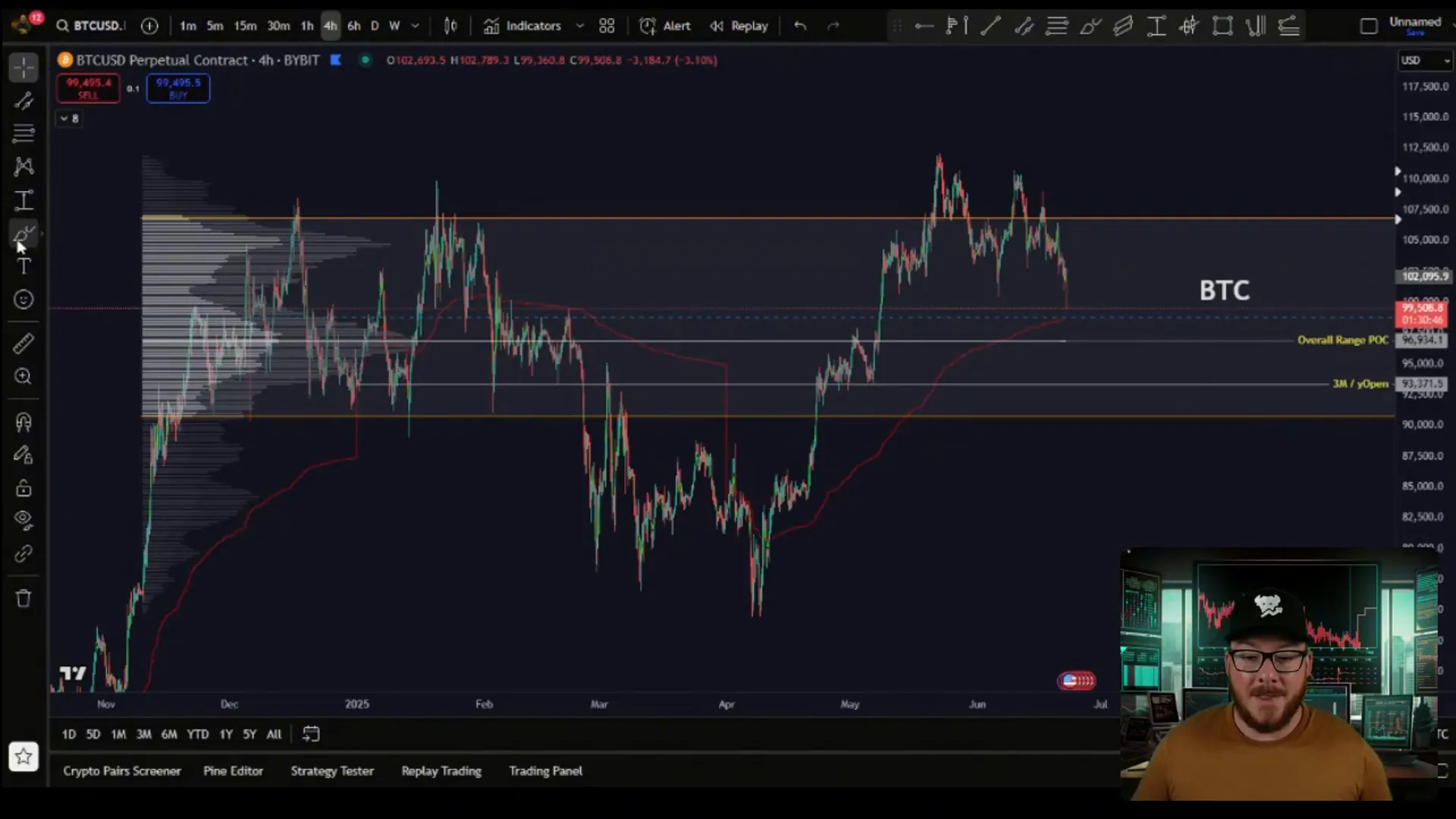Viewport: 1456px width, 819px height.
Task: Switch to the 1m timeframe
Action: coord(188,26)
